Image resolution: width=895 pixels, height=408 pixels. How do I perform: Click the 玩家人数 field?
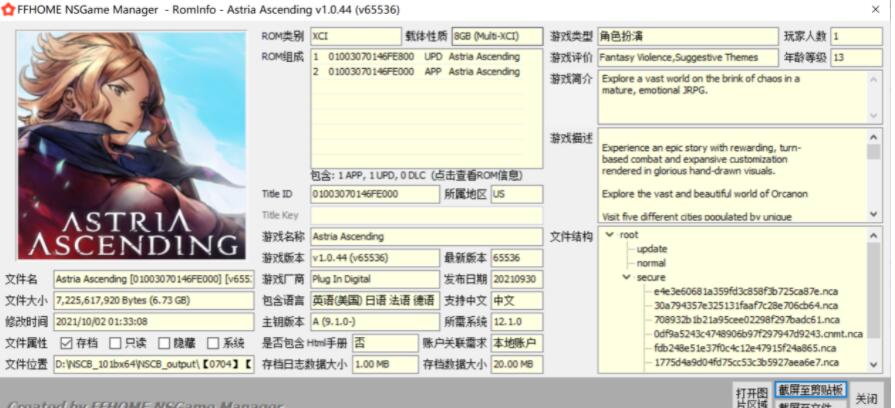click(x=856, y=36)
